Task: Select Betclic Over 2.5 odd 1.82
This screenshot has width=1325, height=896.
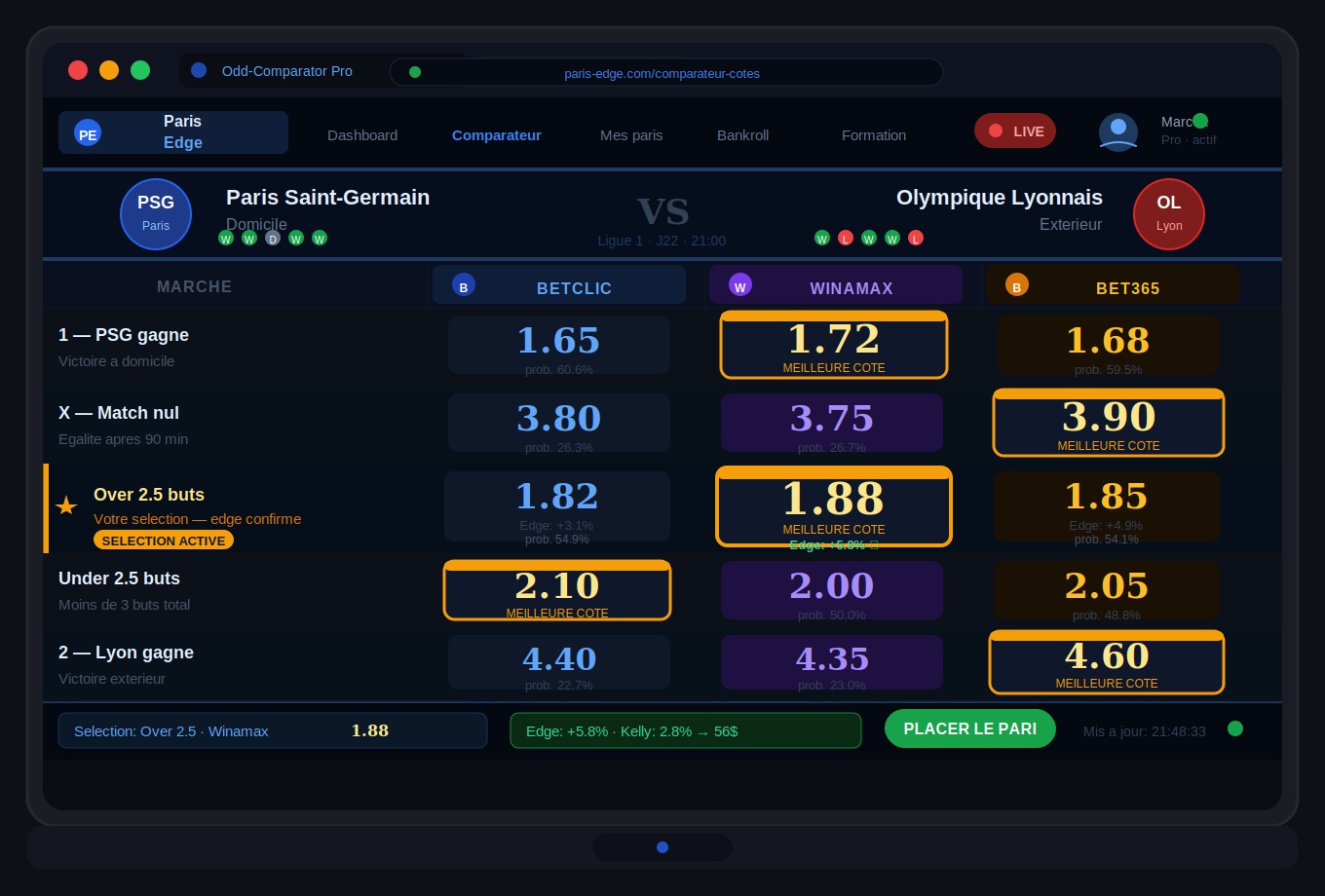Action: pos(557,506)
